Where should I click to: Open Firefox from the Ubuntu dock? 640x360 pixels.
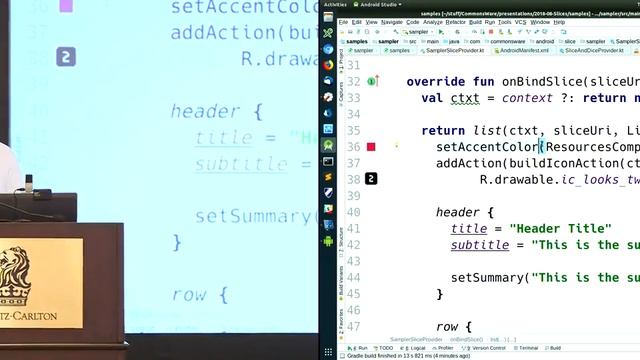(x=328, y=64)
